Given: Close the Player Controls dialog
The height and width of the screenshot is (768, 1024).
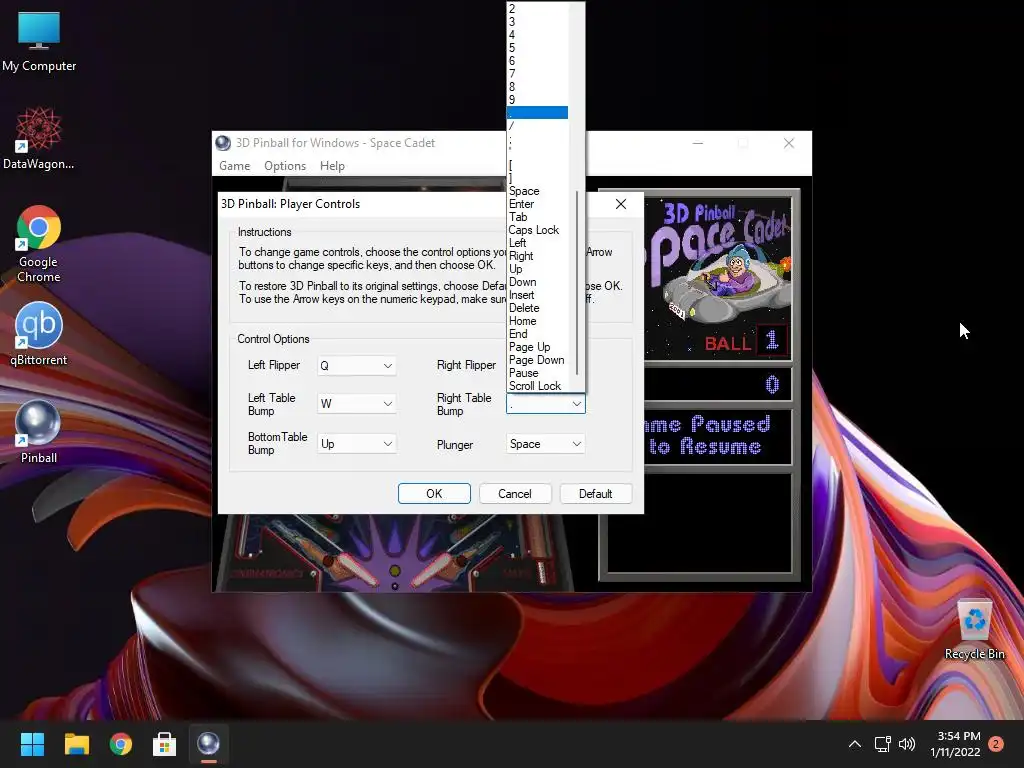Looking at the screenshot, I should click(x=620, y=204).
